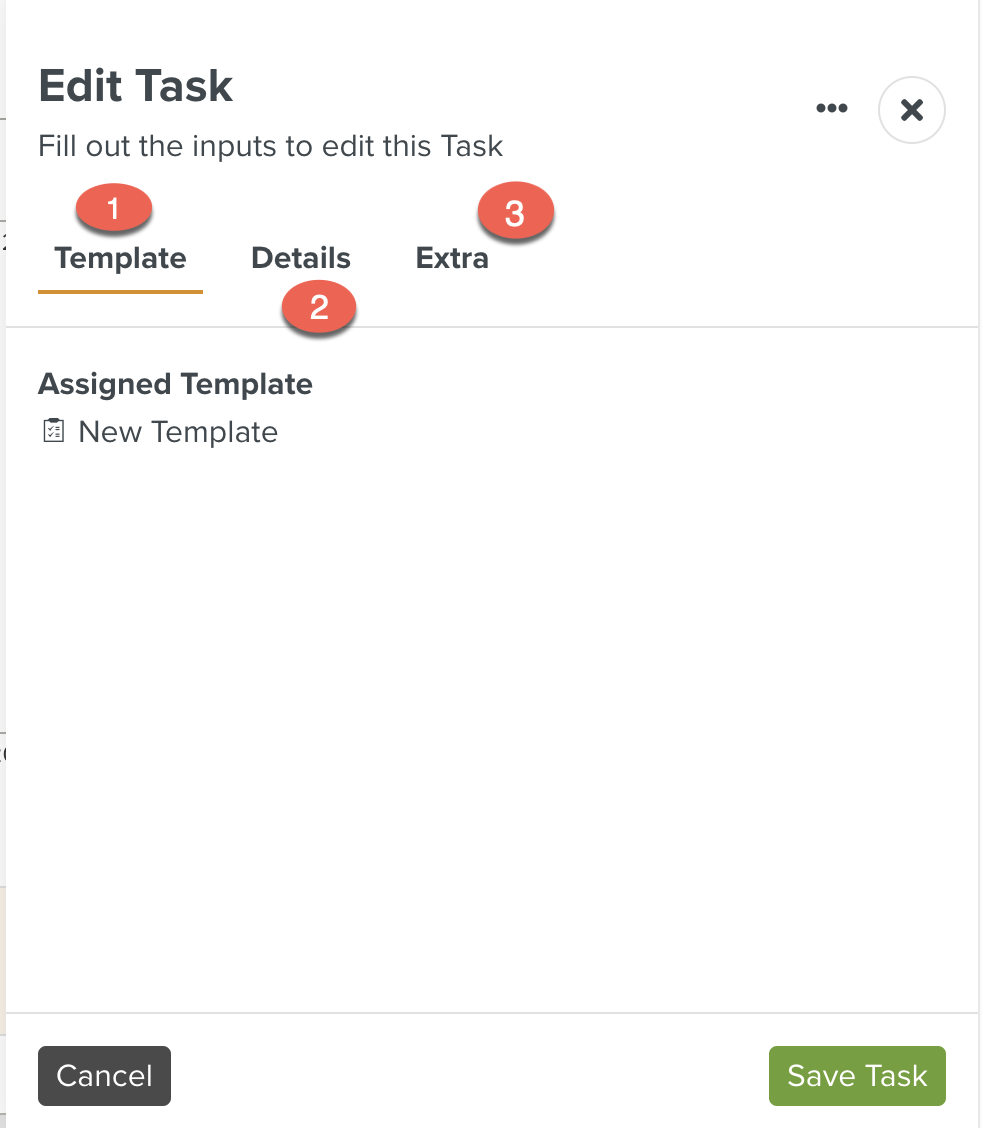Click the 'Fill out the inputs' subtitle
Image resolution: width=982 pixels, height=1128 pixels.
click(x=270, y=146)
